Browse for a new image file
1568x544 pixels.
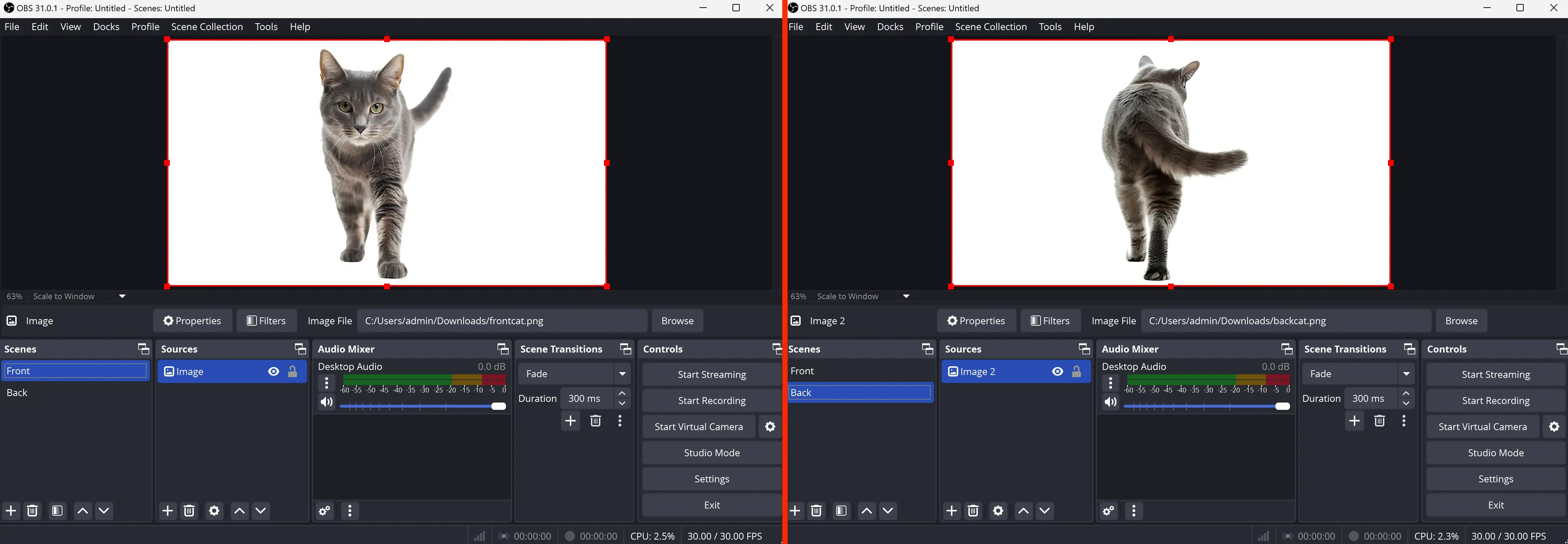pos(677,321)
